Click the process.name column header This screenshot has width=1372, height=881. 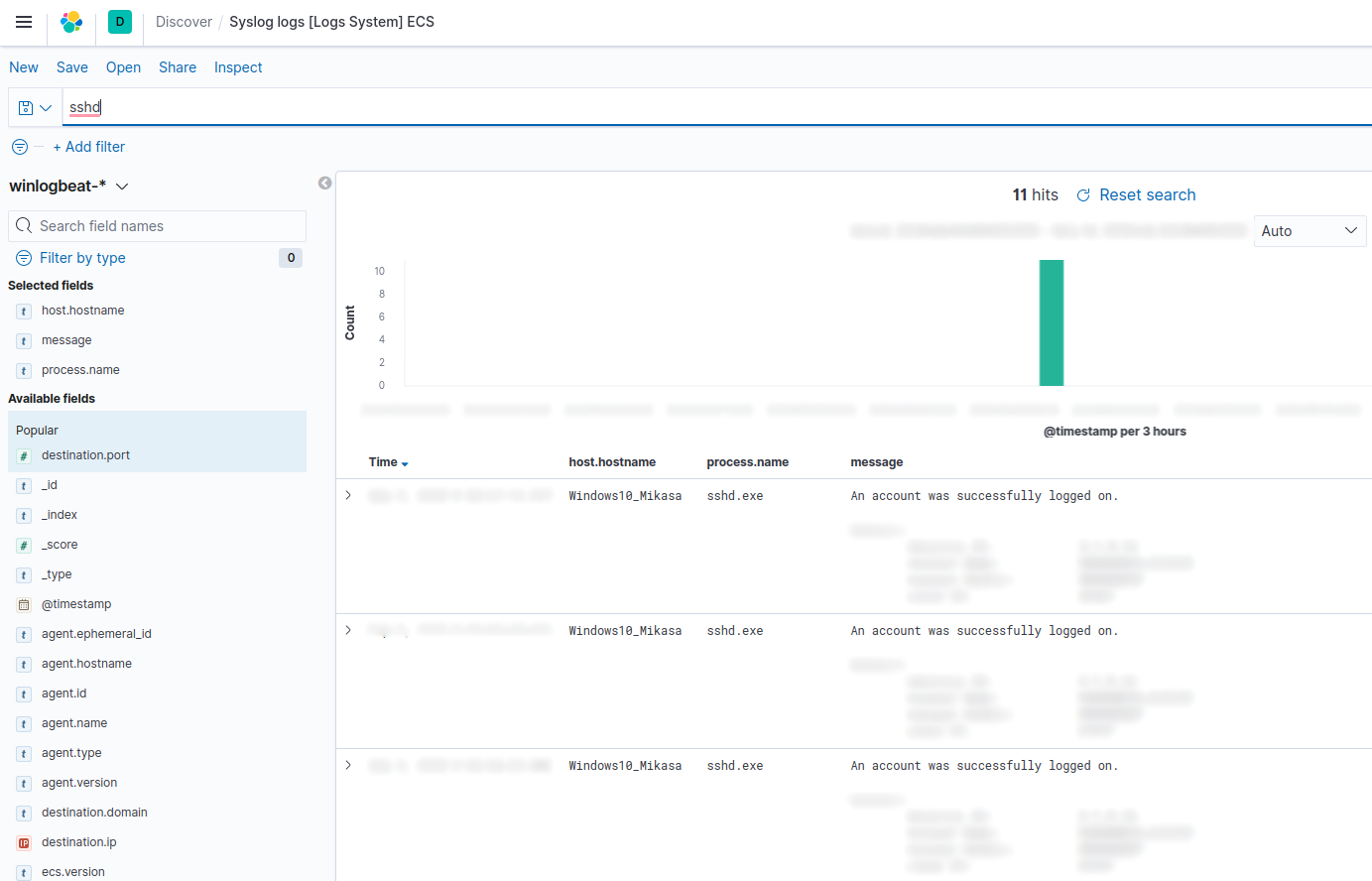click(x=747, y=462)
